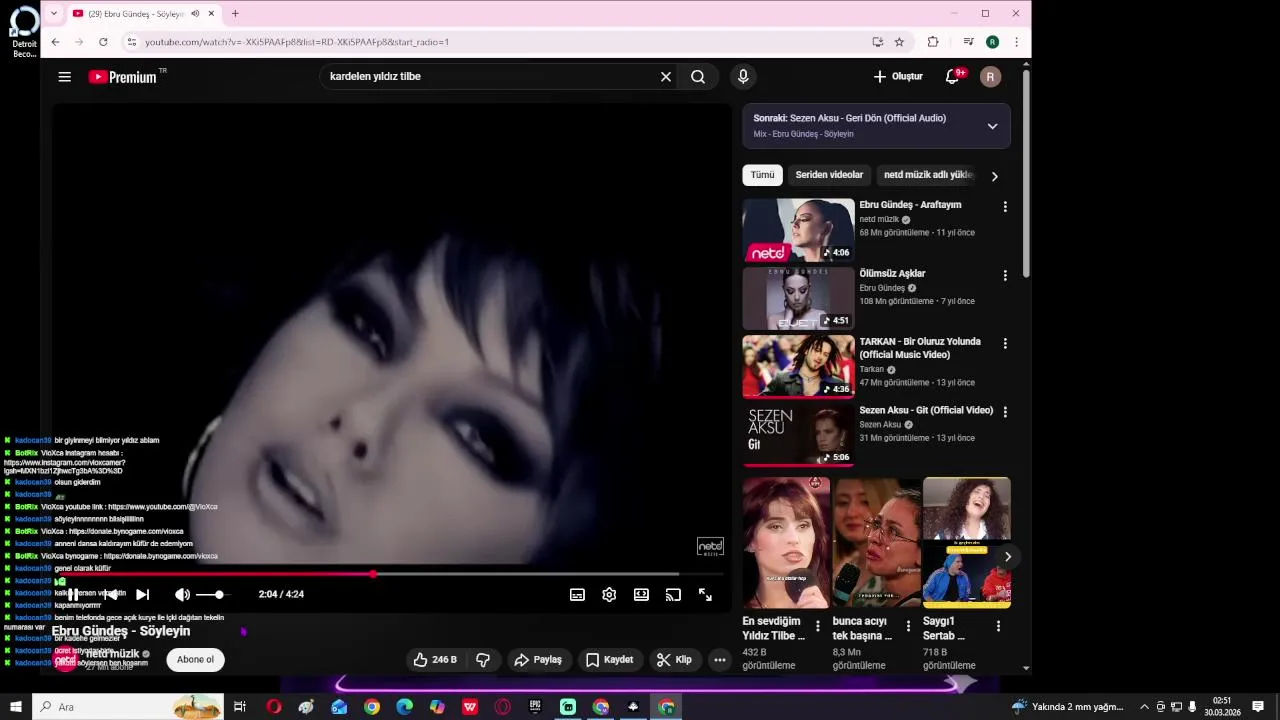Open Chrome three-dot menu

tap(1016, 42)
